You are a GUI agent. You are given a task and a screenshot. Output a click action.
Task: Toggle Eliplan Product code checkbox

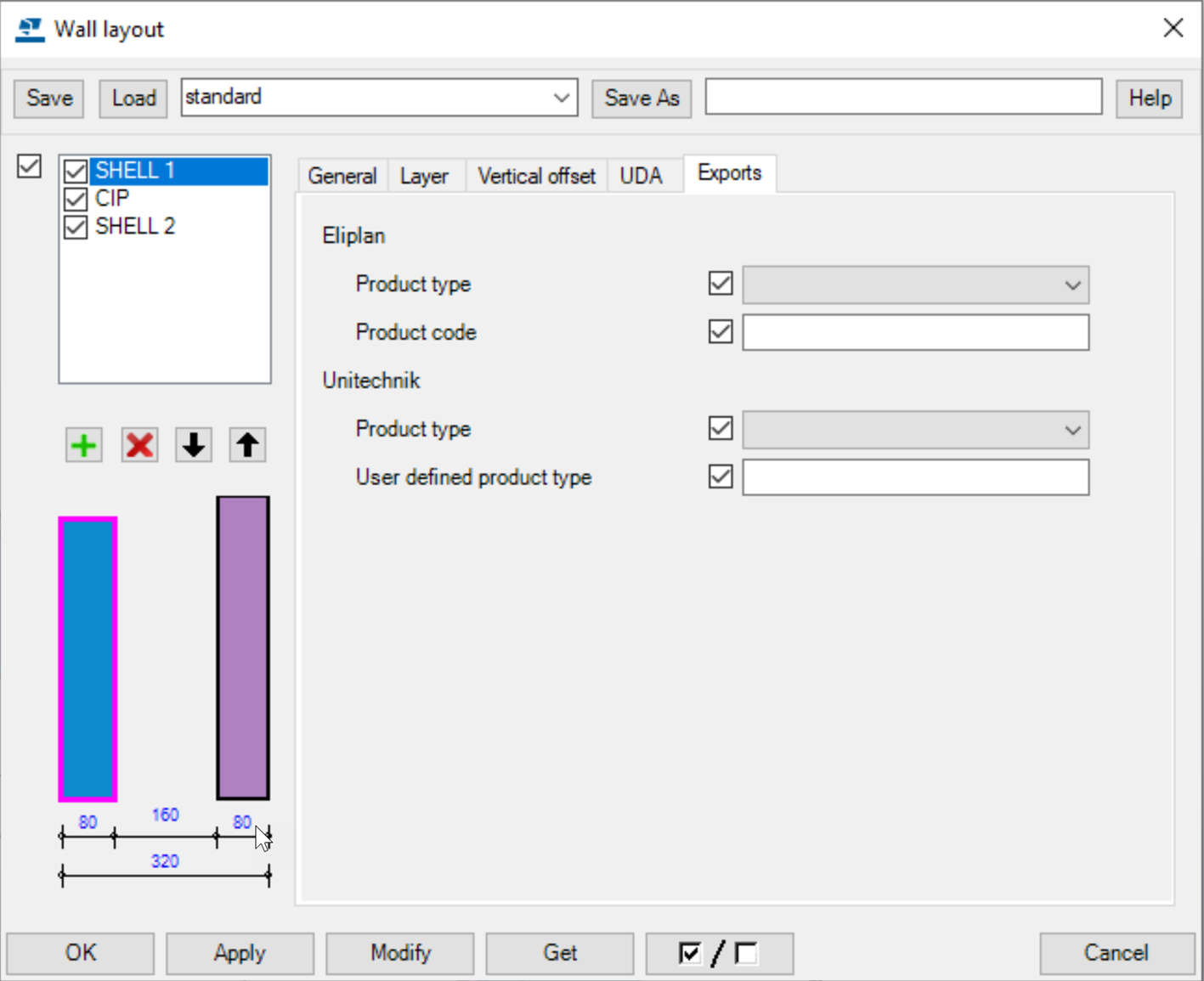[x=721, y=331]
